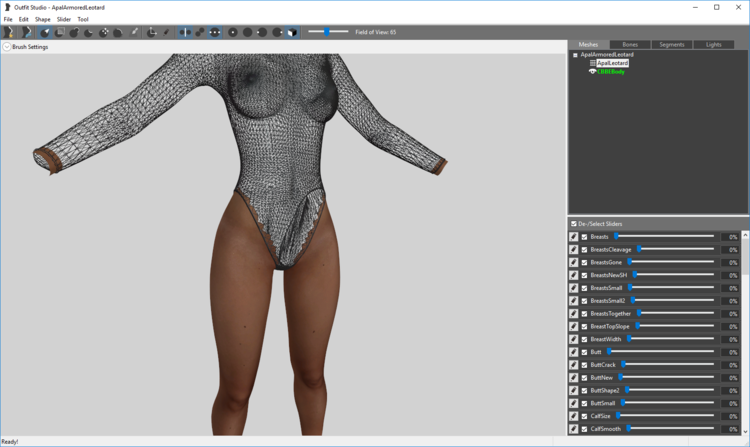Expand the Brush Settings panel
Viewport: 750px width, 447px height.
[x=7, y=47]
